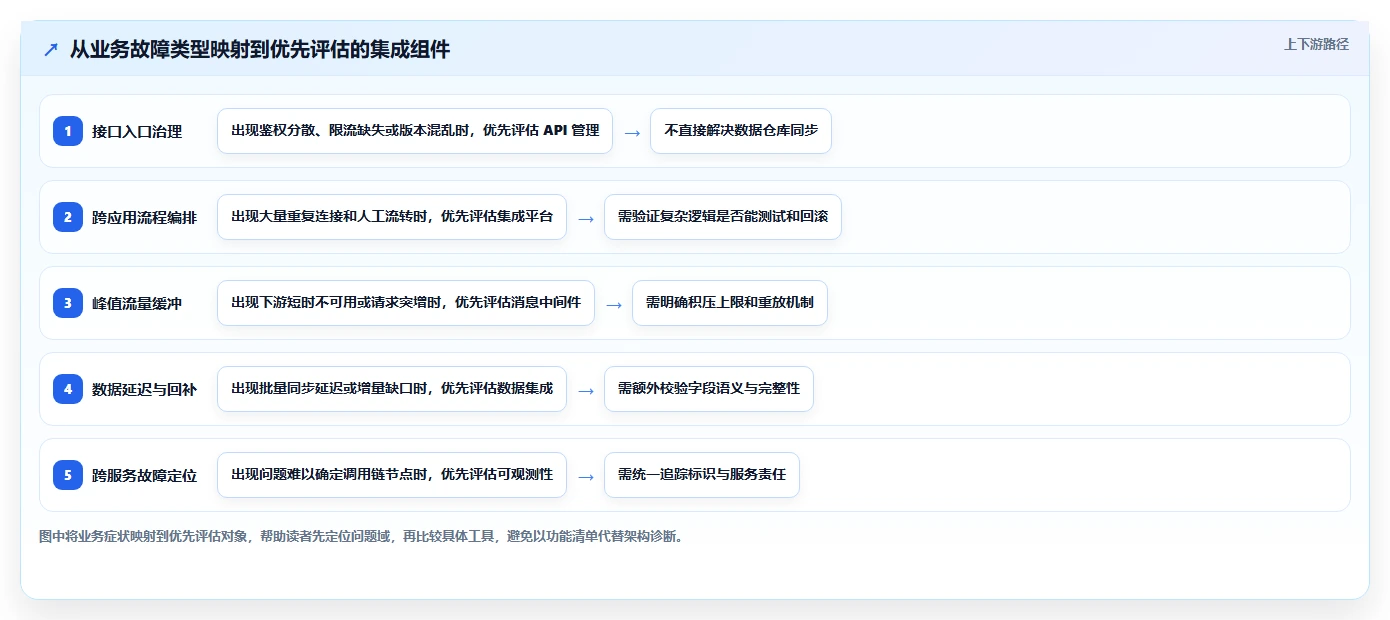Click the 需验证复杂逻辑是否能测试和回滚 box
Viewport: 1390px width, 620px height.
723,217
